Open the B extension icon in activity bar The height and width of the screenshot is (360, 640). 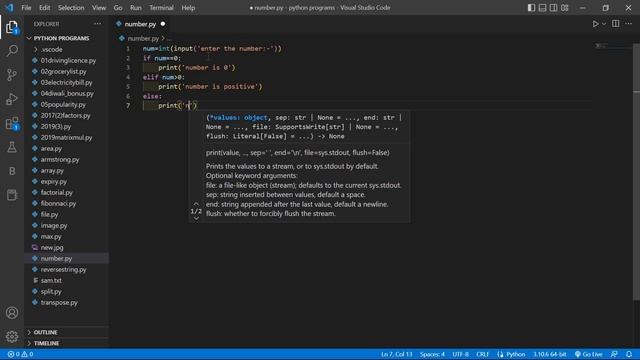12,171
